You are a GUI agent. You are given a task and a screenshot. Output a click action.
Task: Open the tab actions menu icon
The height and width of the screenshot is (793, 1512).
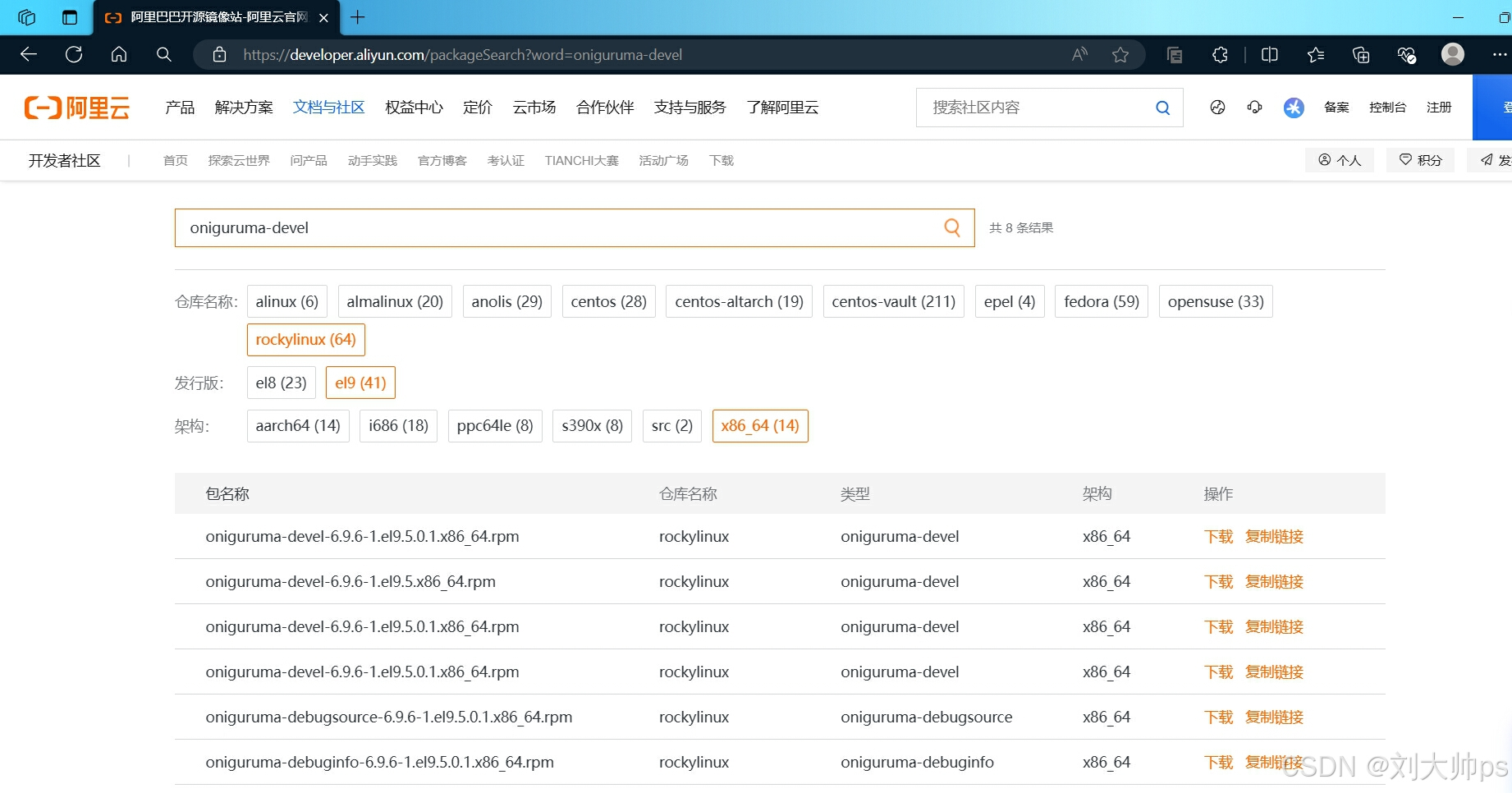coord(70,17)
